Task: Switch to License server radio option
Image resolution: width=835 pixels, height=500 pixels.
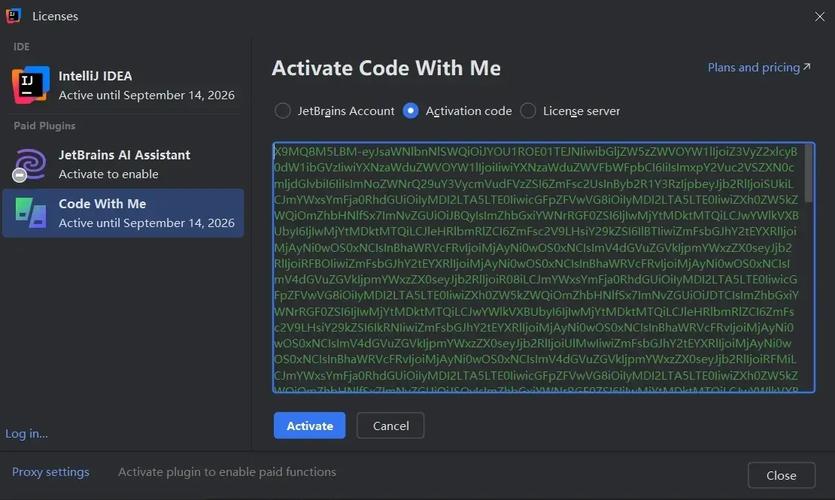Action: [528, 111]
